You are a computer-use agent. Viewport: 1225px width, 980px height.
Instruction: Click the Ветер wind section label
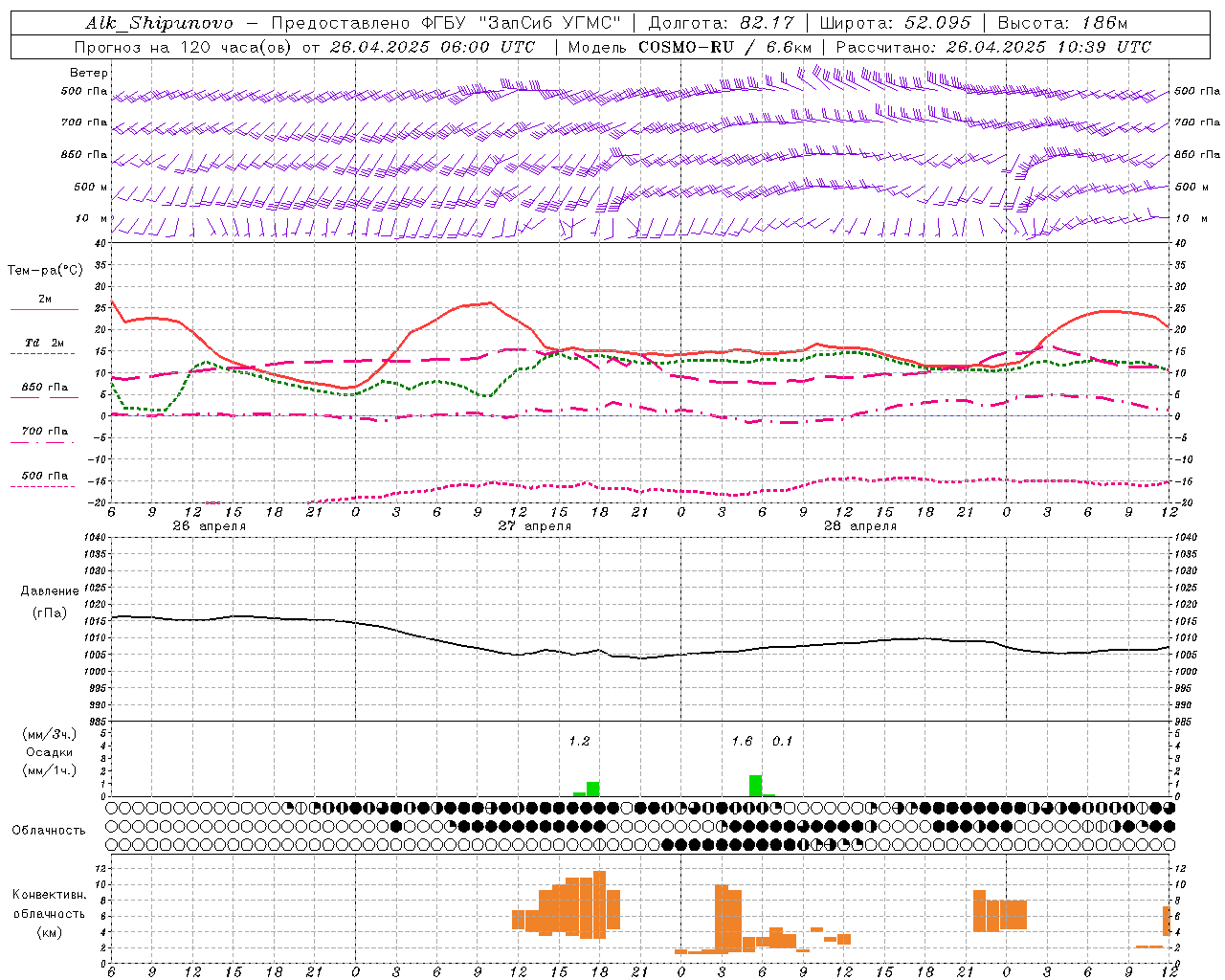[88, 73]
